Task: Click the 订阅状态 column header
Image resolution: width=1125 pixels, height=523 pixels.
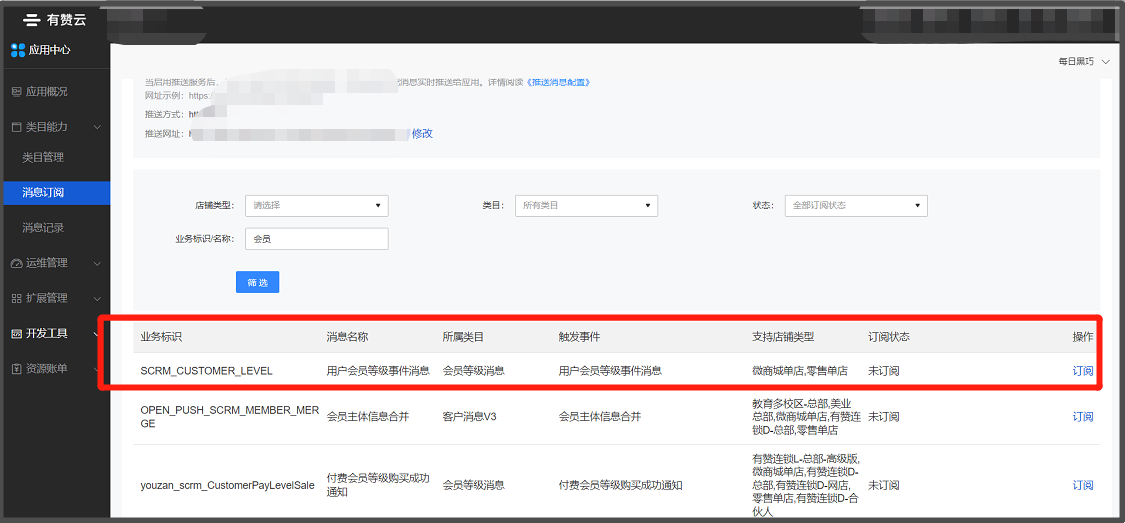Action: 889,337
